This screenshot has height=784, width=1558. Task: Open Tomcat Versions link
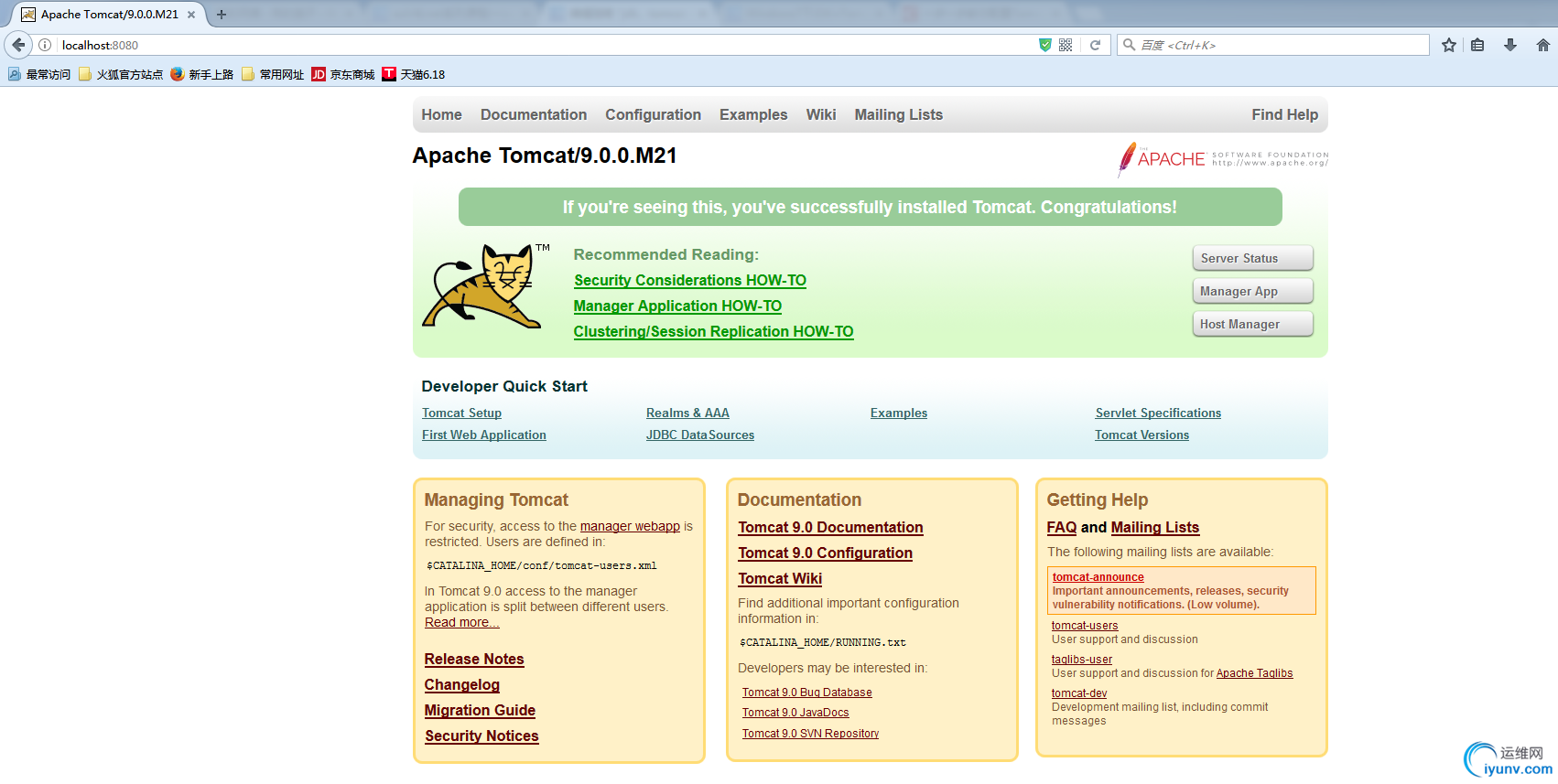pyautogui.click(x=1142, y=435)
